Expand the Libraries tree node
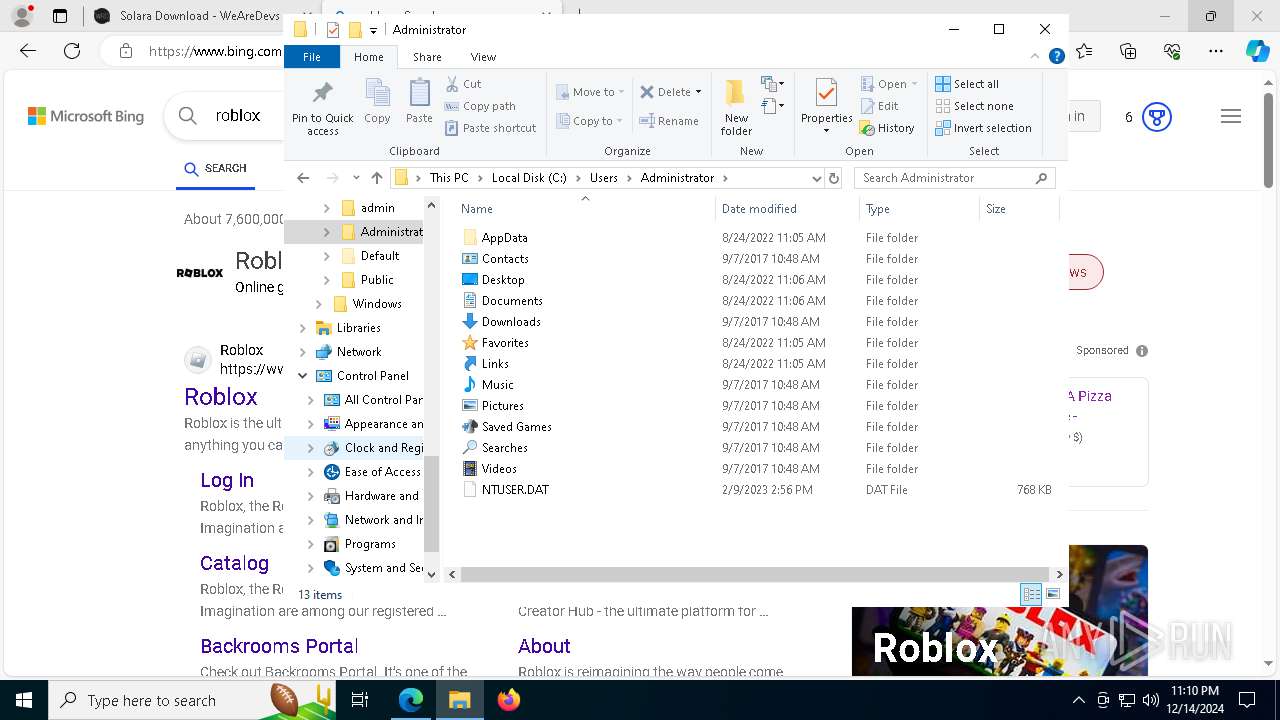The height and width of the screenshot is (720, 1280). coord(302,328)
